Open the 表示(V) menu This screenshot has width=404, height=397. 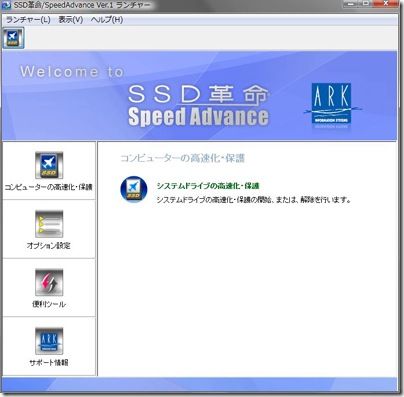(71, 20)
